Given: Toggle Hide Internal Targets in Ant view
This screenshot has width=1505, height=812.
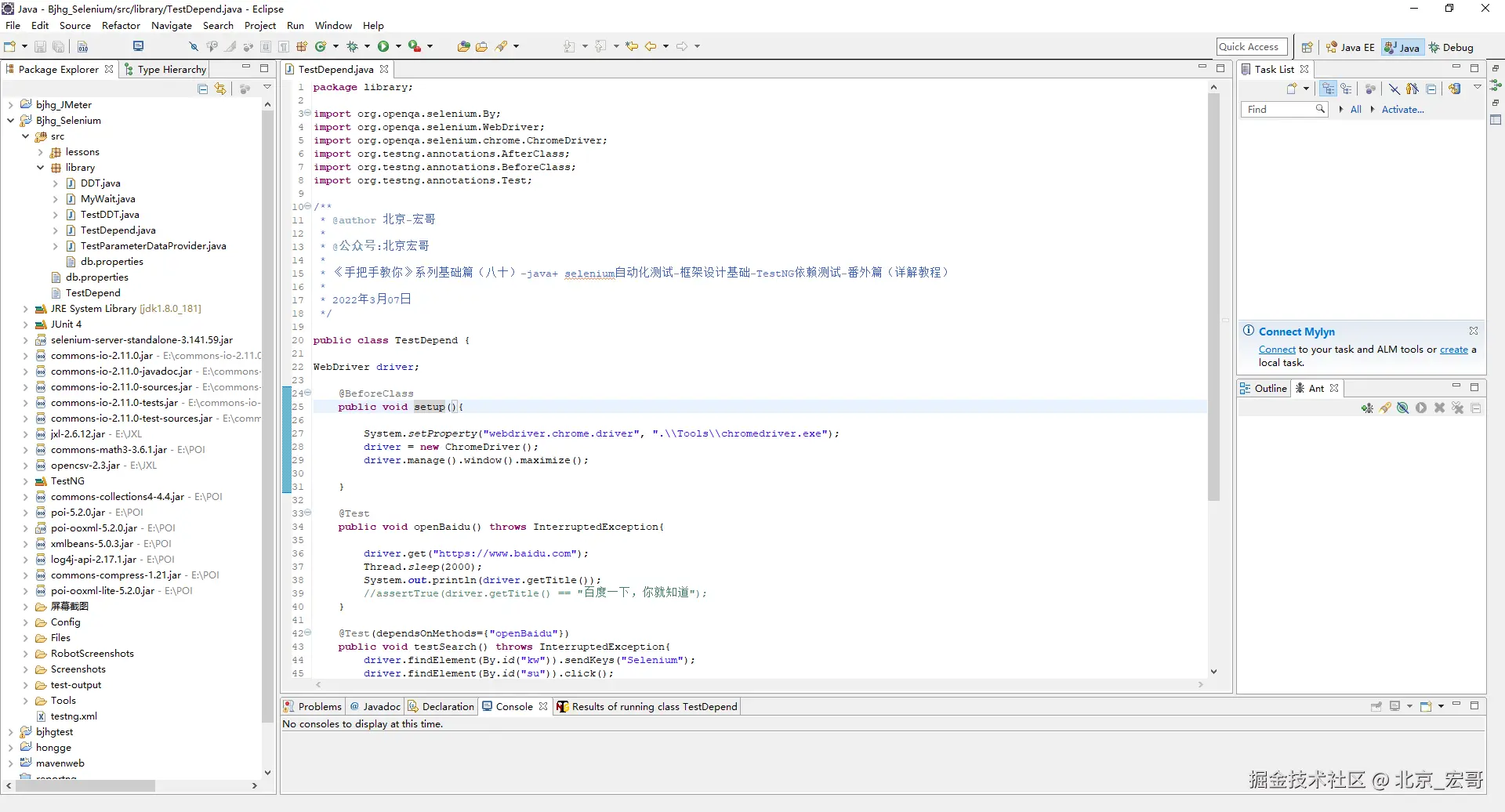Looking at the screenshot, I should click(1403, 408).
